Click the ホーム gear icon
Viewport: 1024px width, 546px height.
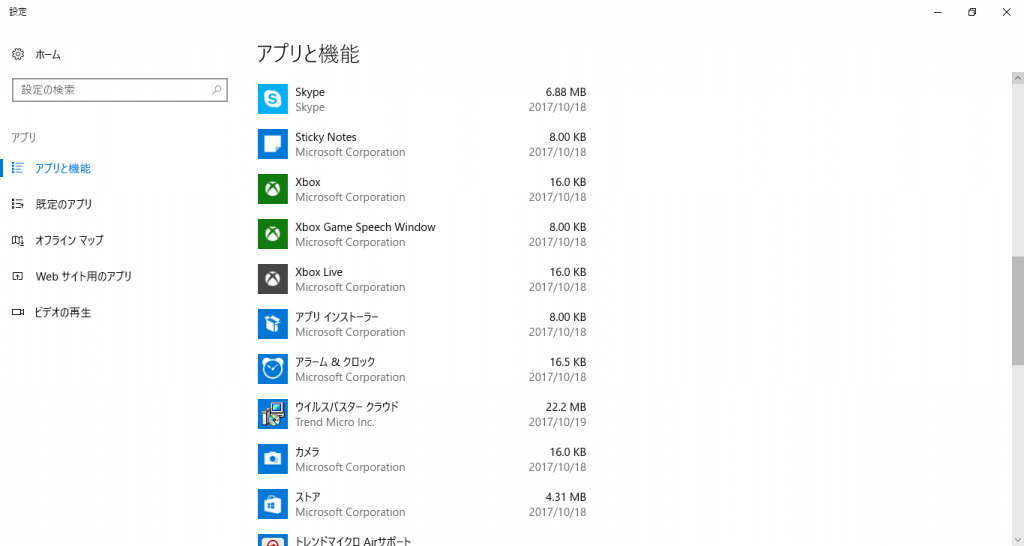(x=18, y=54)
